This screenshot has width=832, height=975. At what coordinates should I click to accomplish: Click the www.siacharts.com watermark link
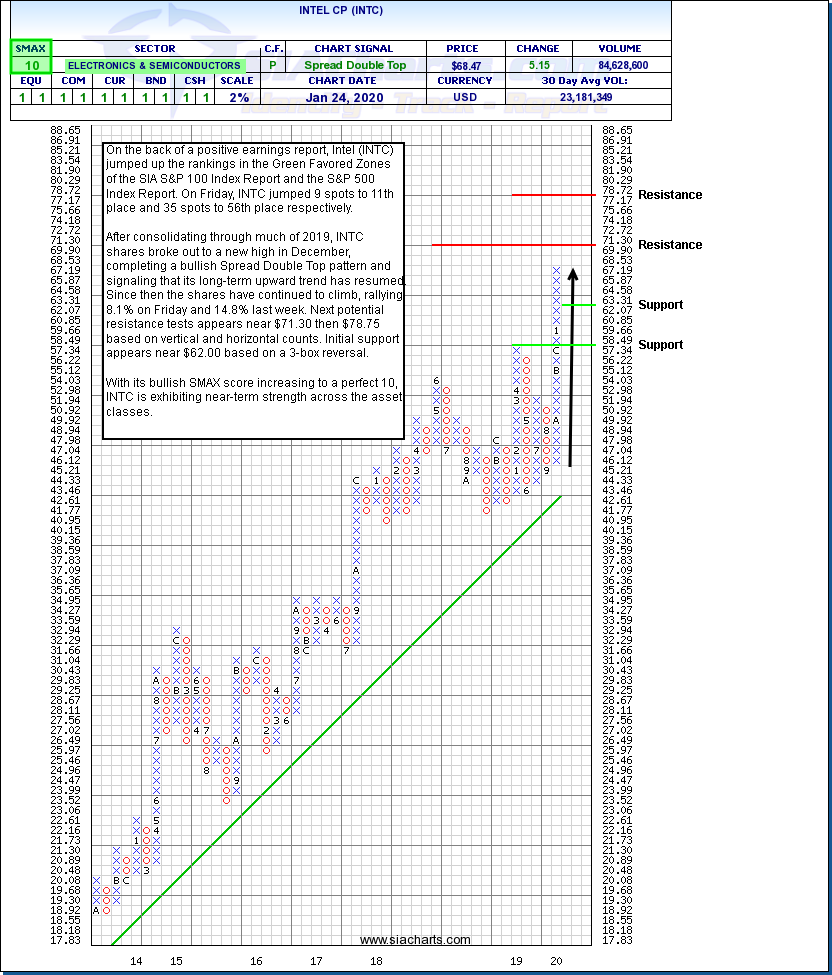point(415,940)
